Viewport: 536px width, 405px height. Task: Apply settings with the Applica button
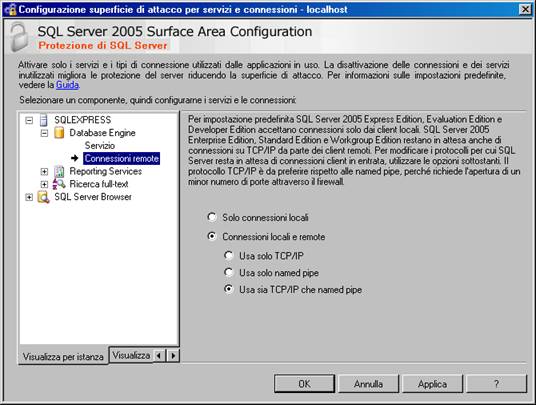[432, 384]
